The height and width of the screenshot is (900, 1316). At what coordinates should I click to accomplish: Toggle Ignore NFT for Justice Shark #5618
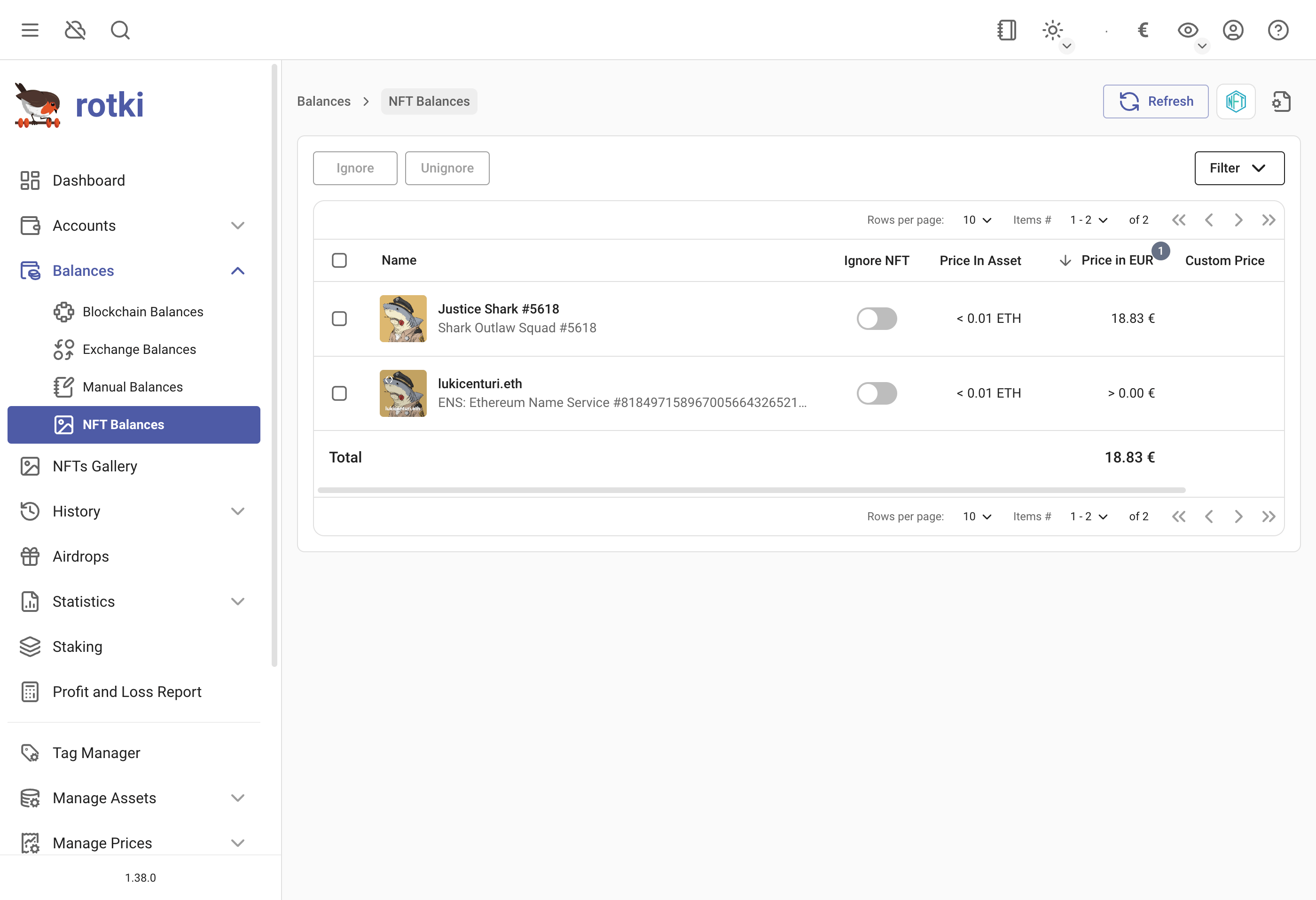(x=877, y=319)
